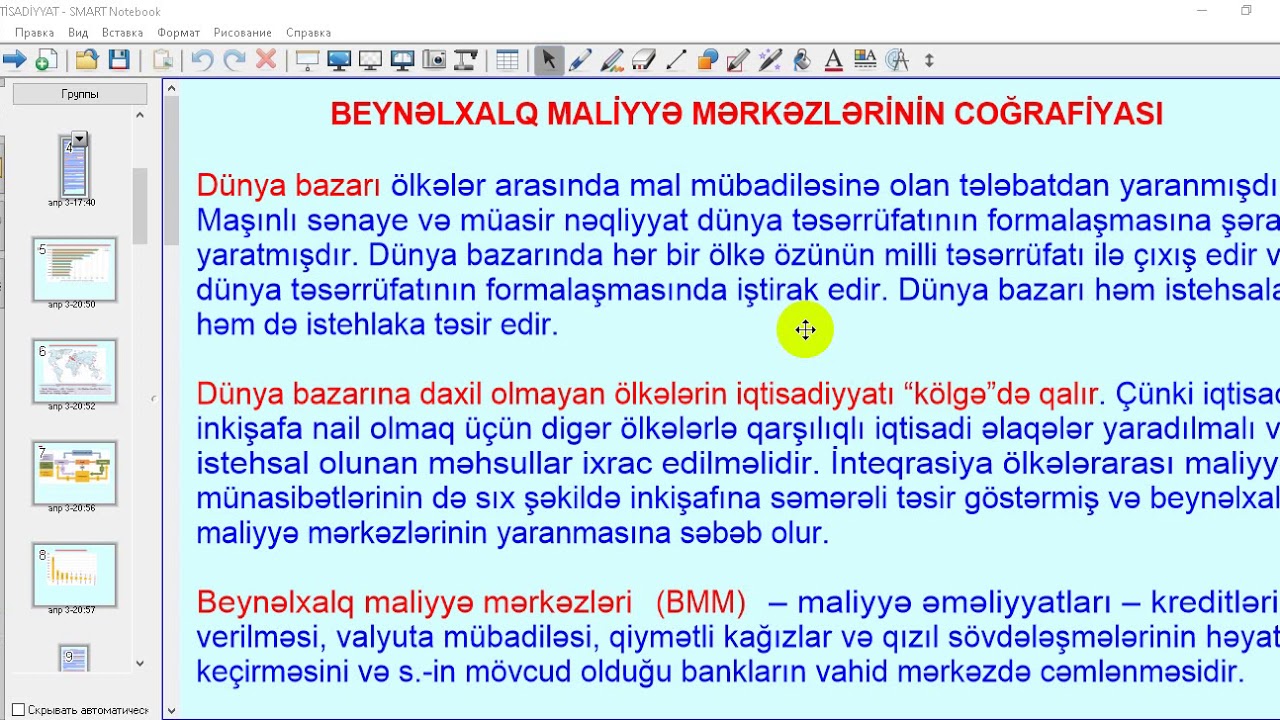Add a new page with the green plus
The width and height of the screenshot is (1280, 720).
[x=44, y=60]
